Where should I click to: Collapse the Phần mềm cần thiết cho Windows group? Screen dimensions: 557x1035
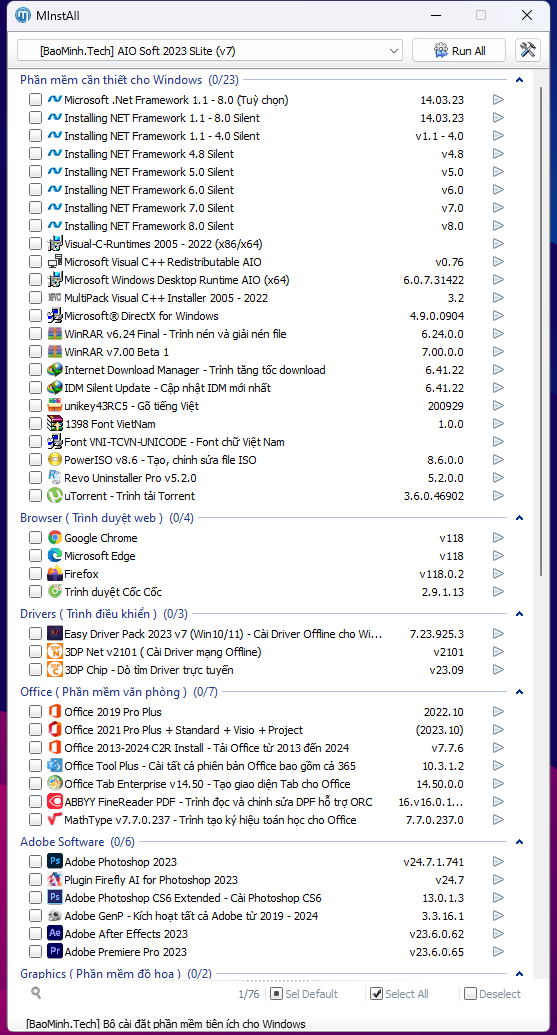(519, 80)
